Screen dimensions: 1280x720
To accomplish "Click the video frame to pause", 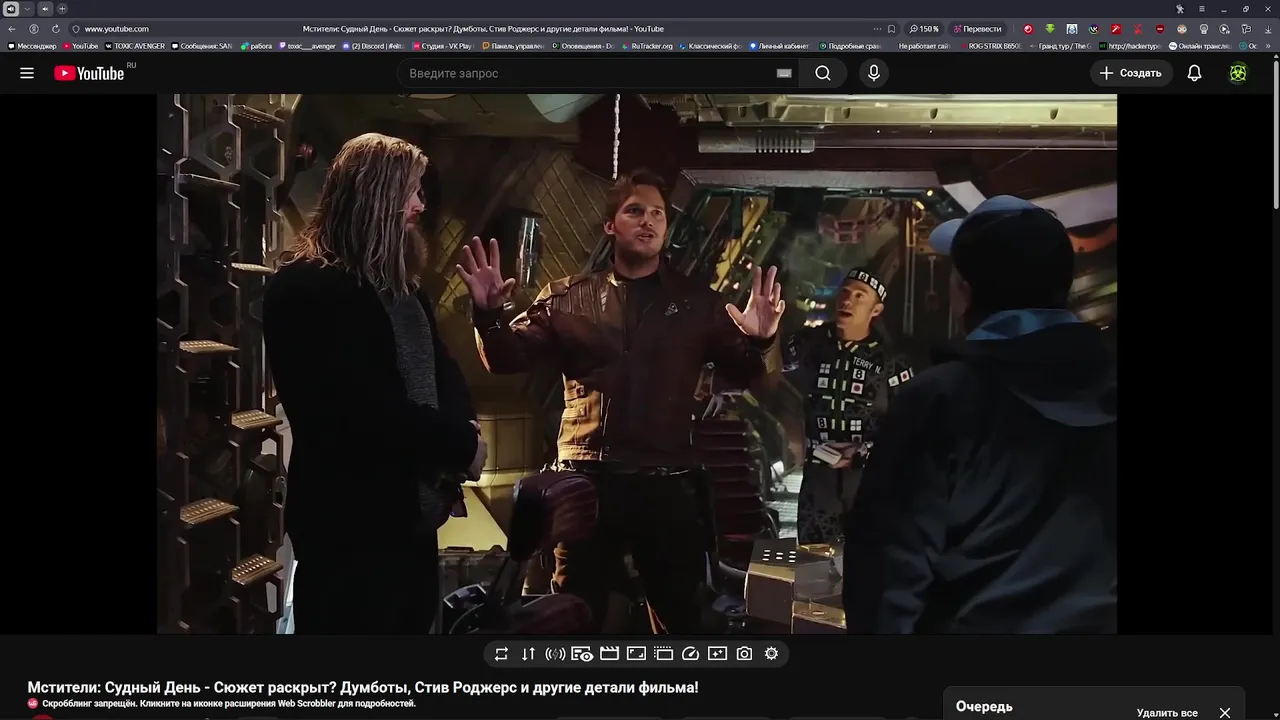I will (637, 364).
